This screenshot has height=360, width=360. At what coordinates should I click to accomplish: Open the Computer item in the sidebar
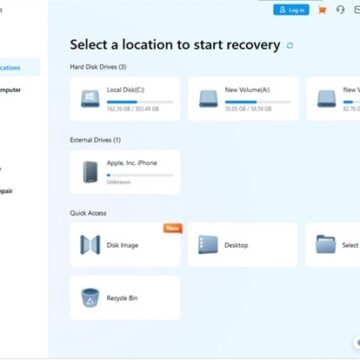coord(11,90)
